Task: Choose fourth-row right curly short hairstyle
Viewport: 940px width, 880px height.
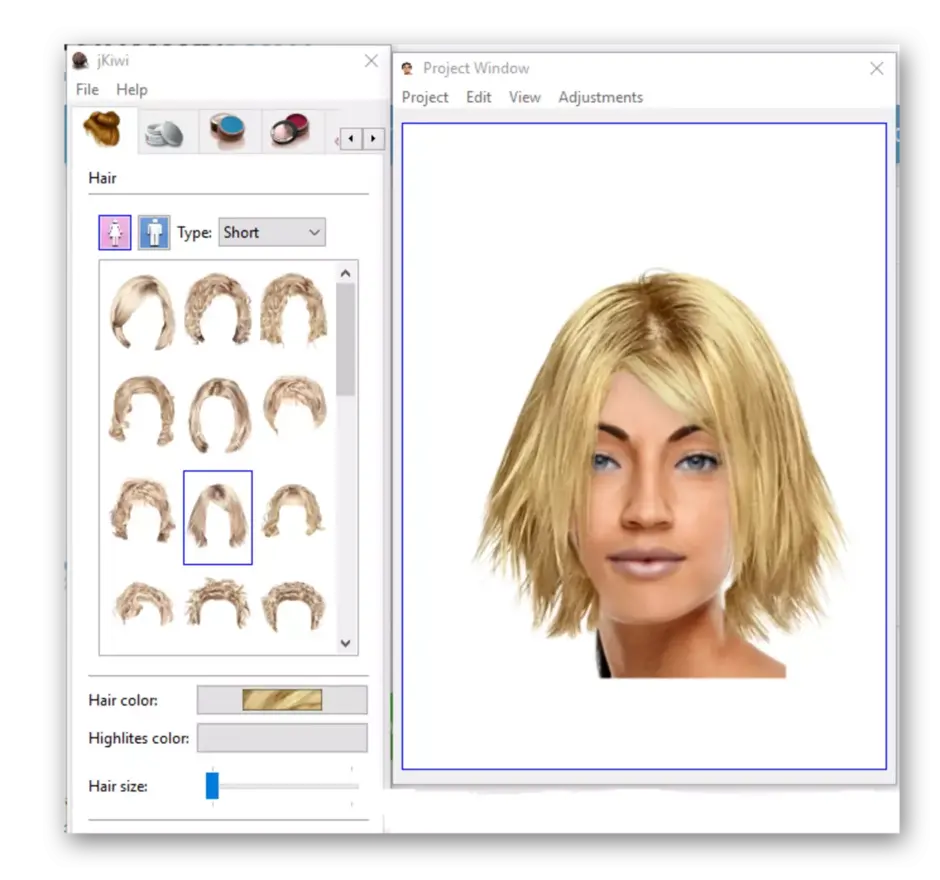Action: point(294,605)
